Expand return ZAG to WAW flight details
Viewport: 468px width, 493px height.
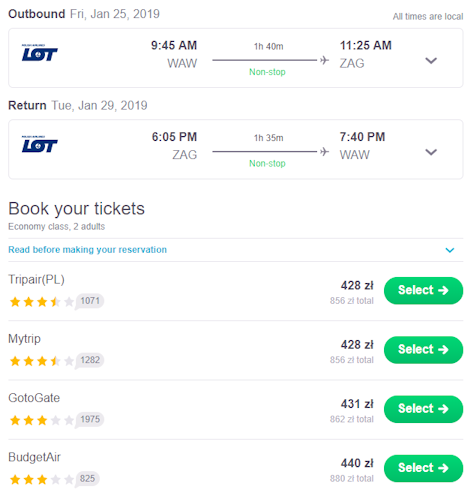pos(431,152)
